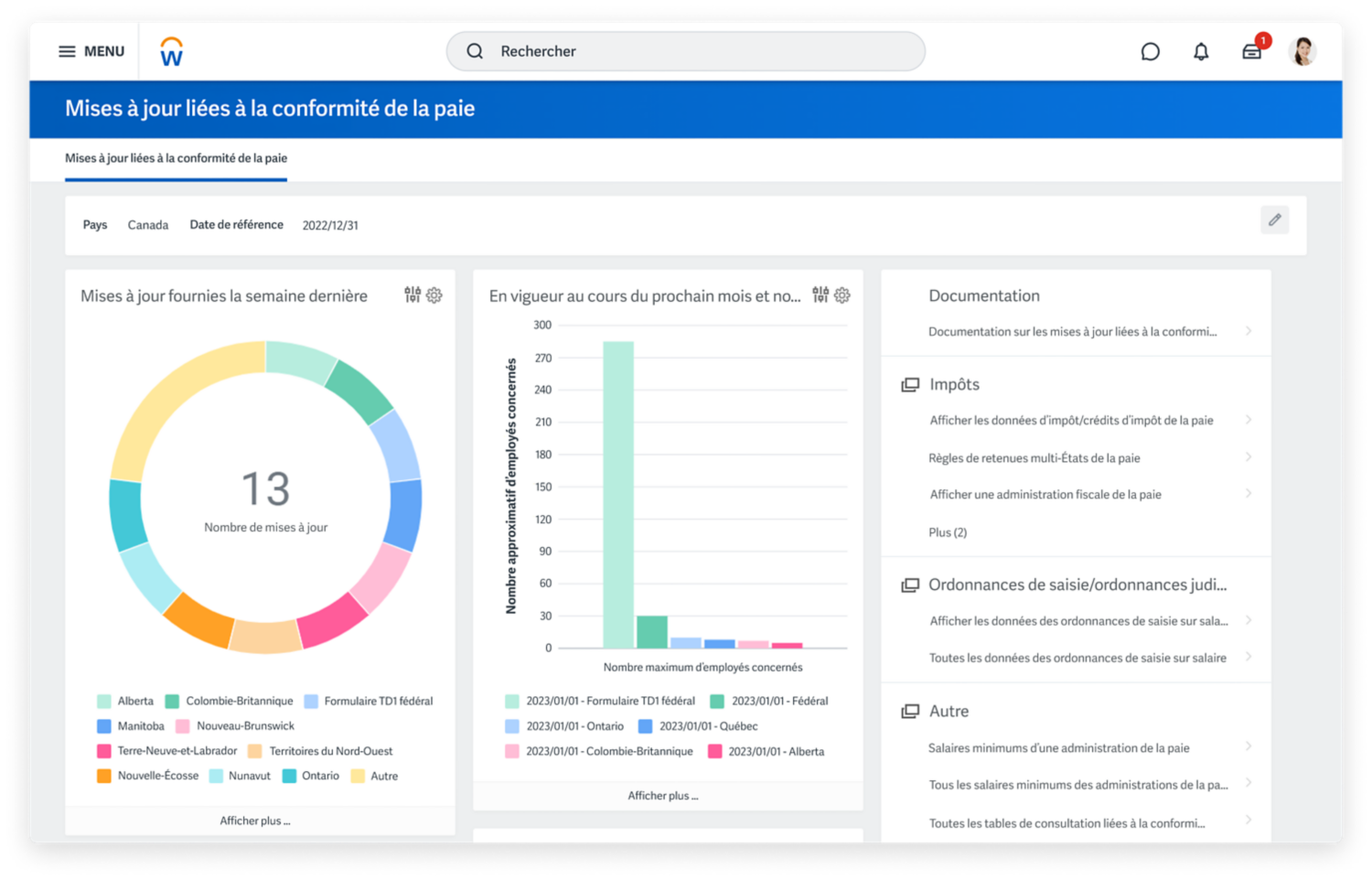
Task: Open 'Règles de retenues multi-États de la paie'
Action: tap(1034, 458)
